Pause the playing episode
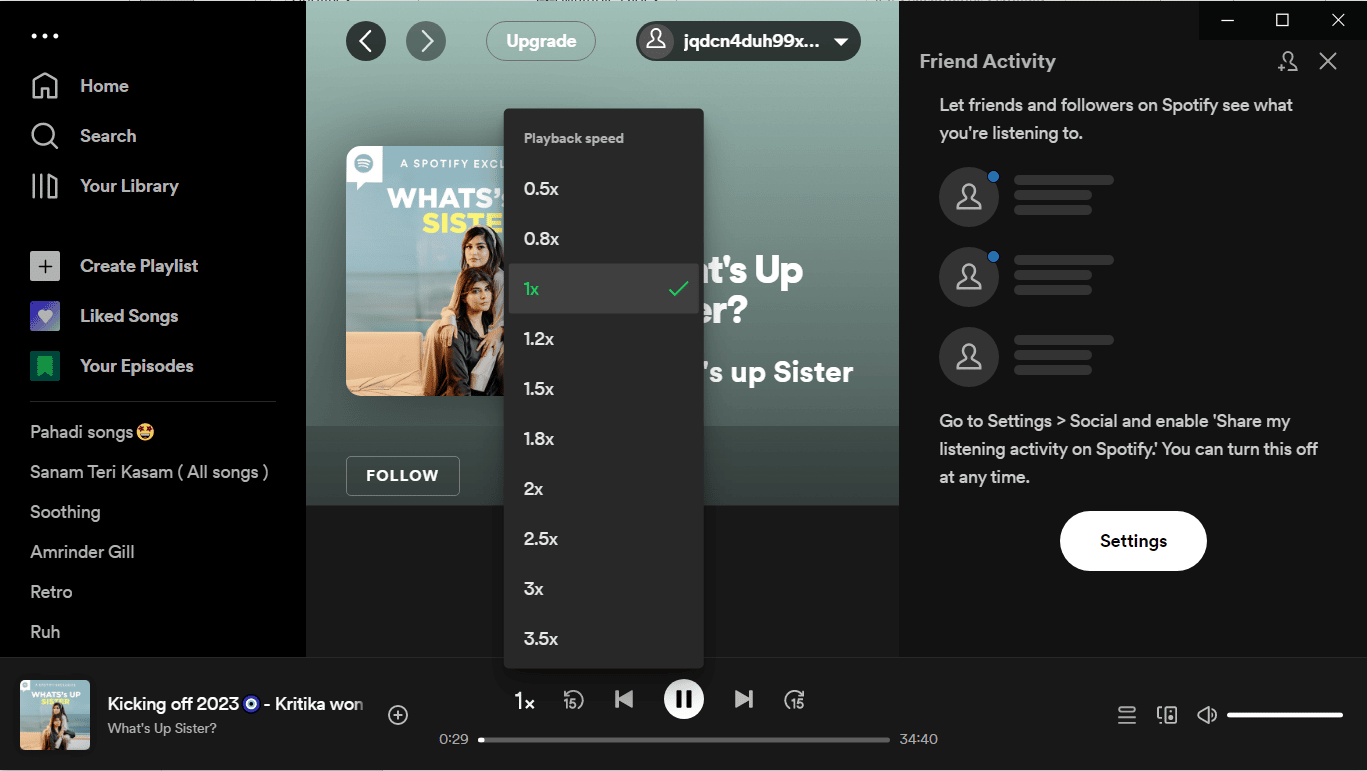This screenshot has width=1367, height=771. coord(684,699)
